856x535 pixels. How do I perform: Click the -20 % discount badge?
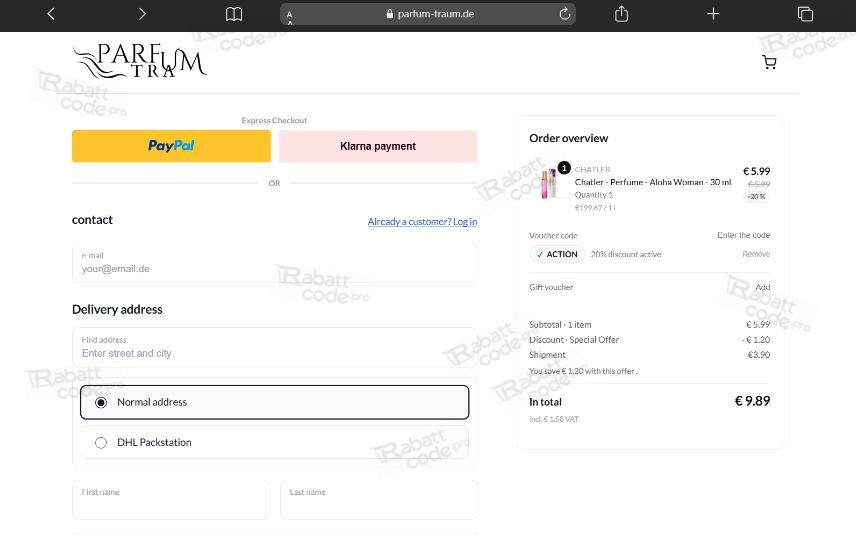pyautogui.click(x=757, y=197)
